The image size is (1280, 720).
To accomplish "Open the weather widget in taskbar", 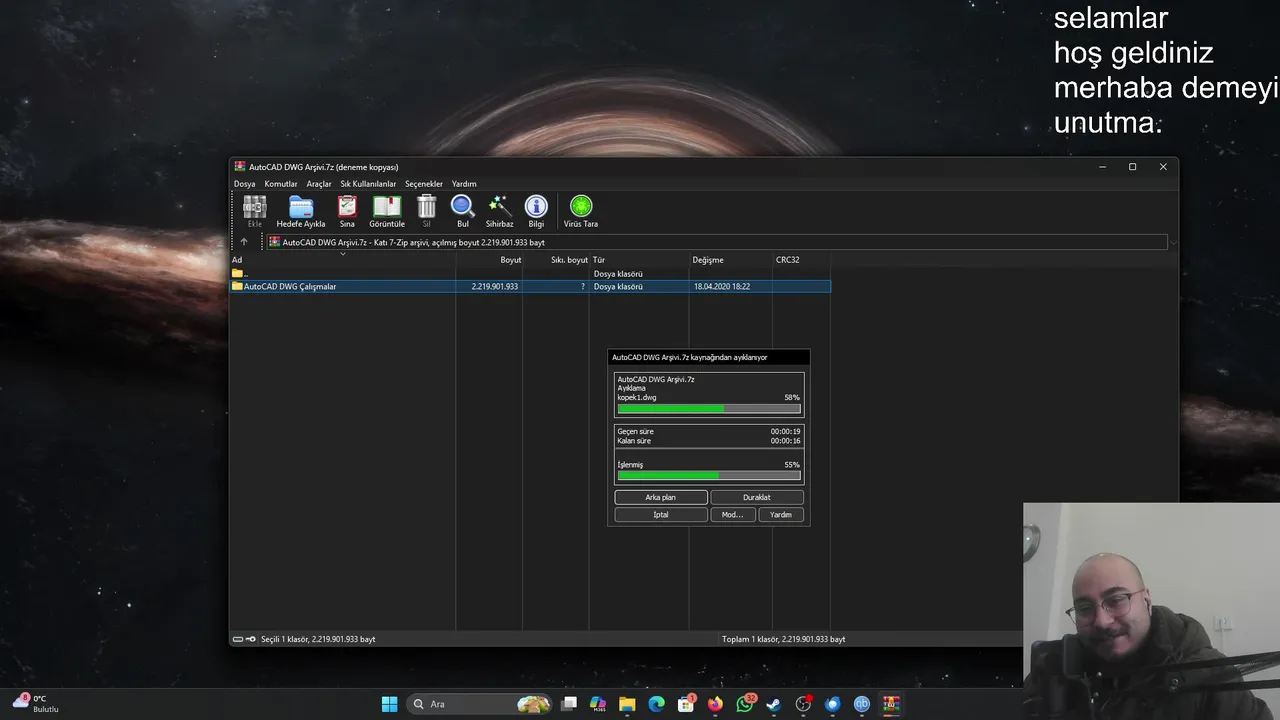I will click(x=37, y=703).
